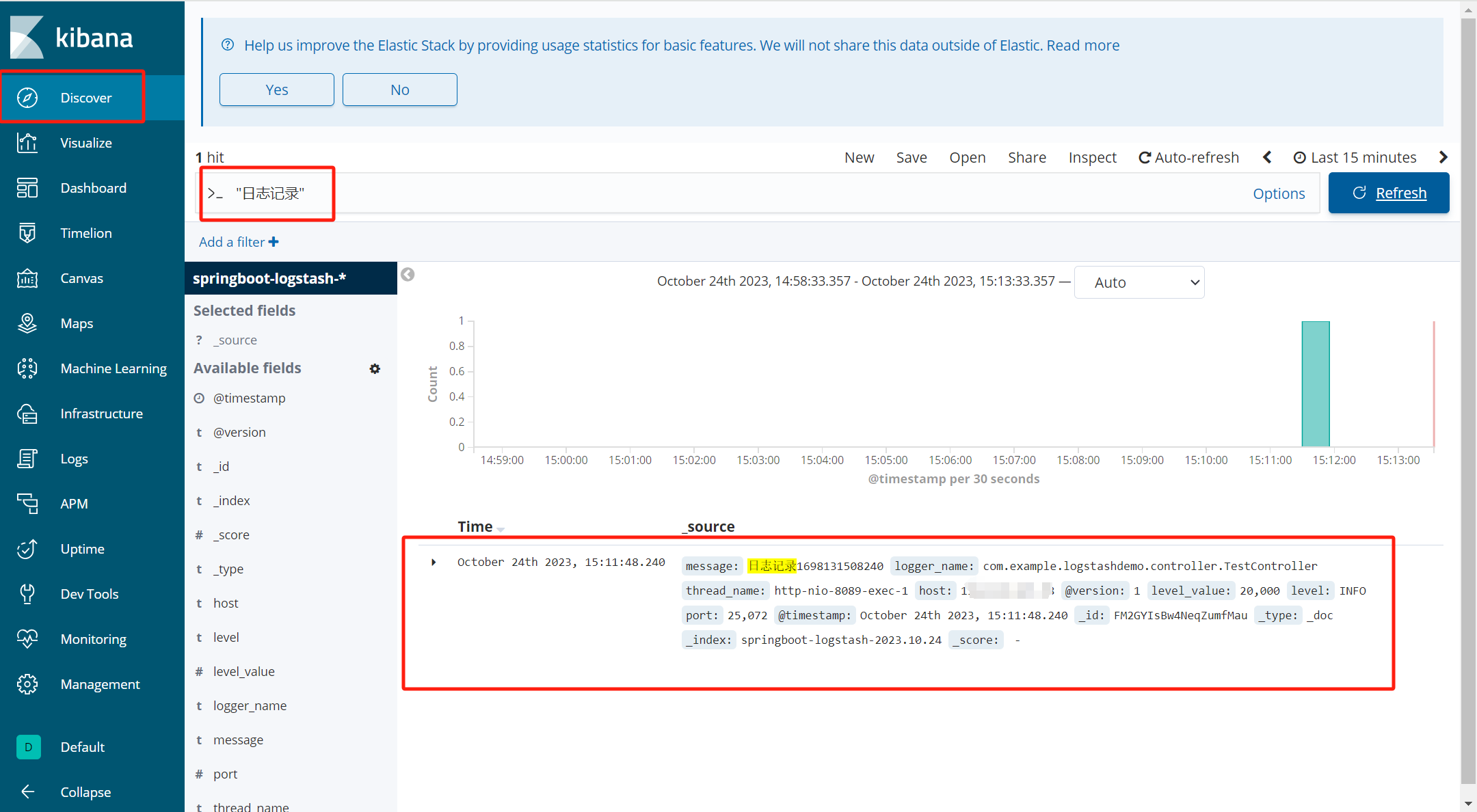The image size is (1477, 812).
Task: Select the message available field
Action: (x=238, y=740)
